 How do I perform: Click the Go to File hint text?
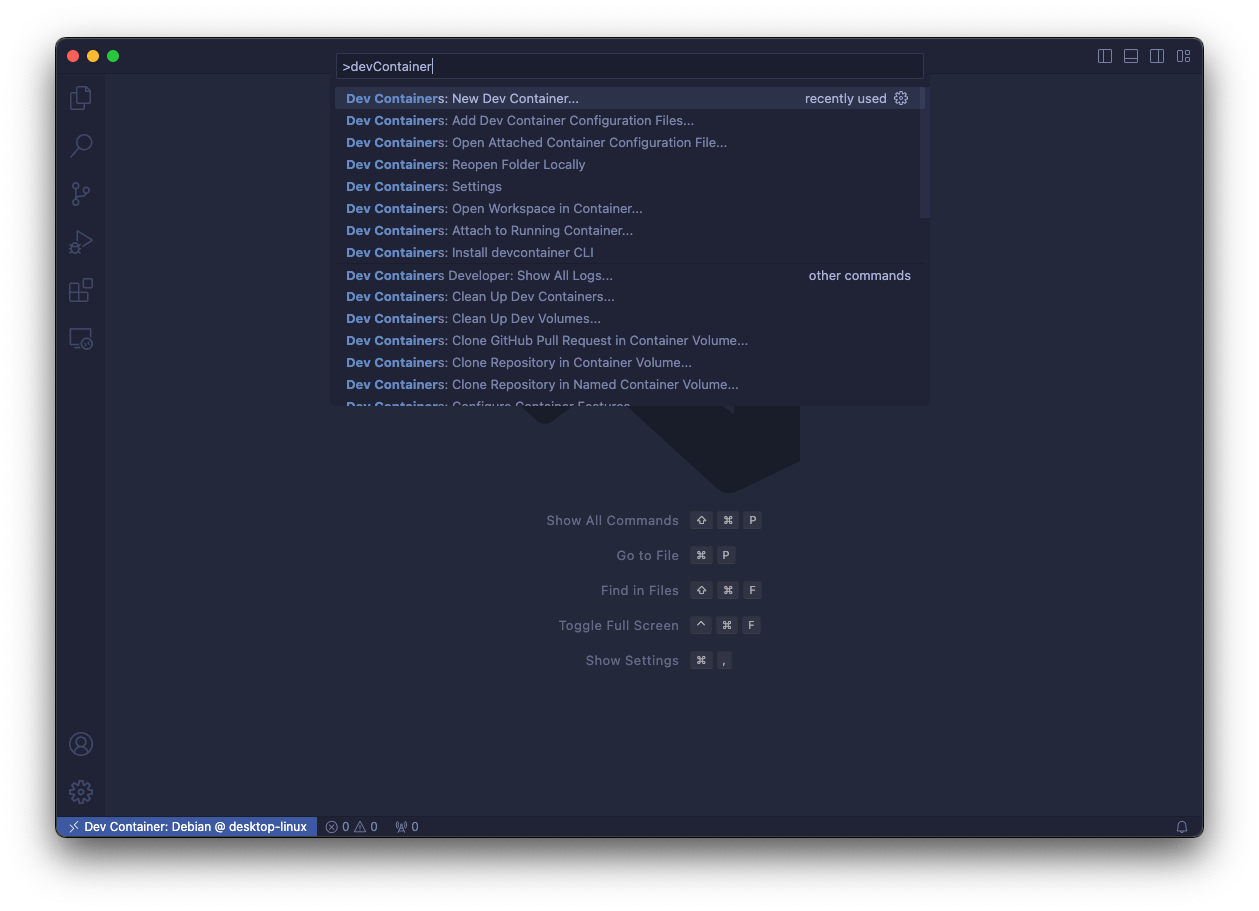pyautogui.click(x=647, y=555)
